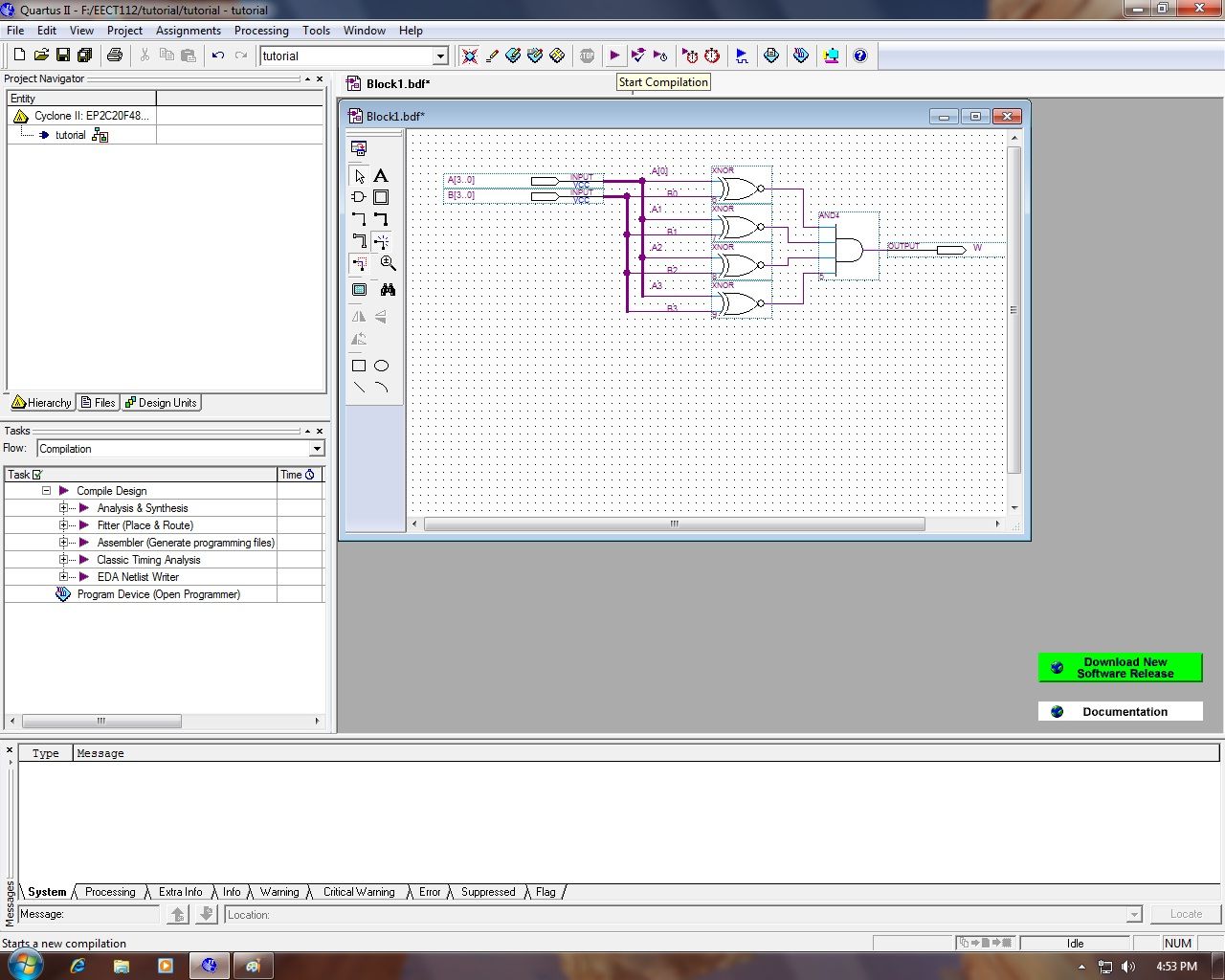Click the Selection arrow tool
Screen dimensions: 1225x980
pyautogui.click(x=359, y=176)
